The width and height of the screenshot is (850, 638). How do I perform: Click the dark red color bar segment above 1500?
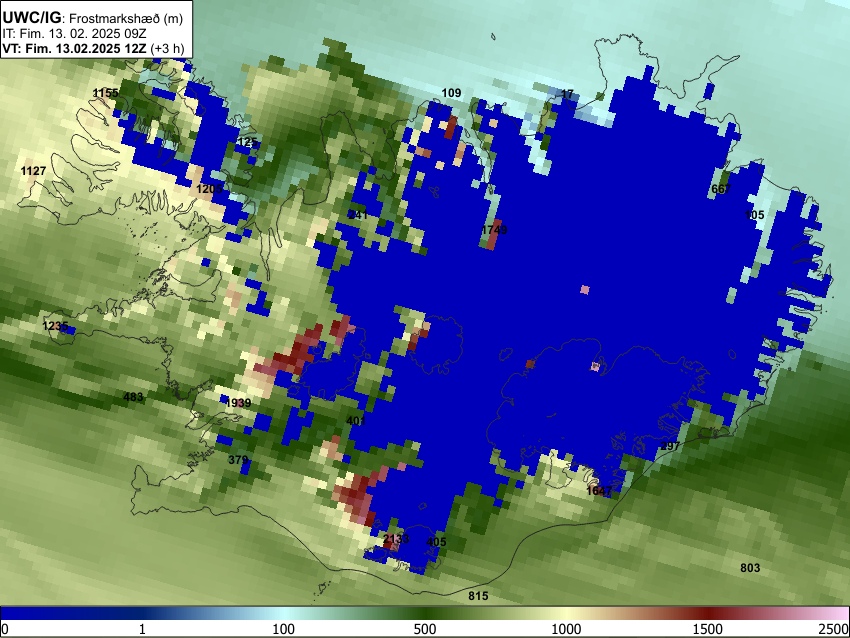pos(708,613)
